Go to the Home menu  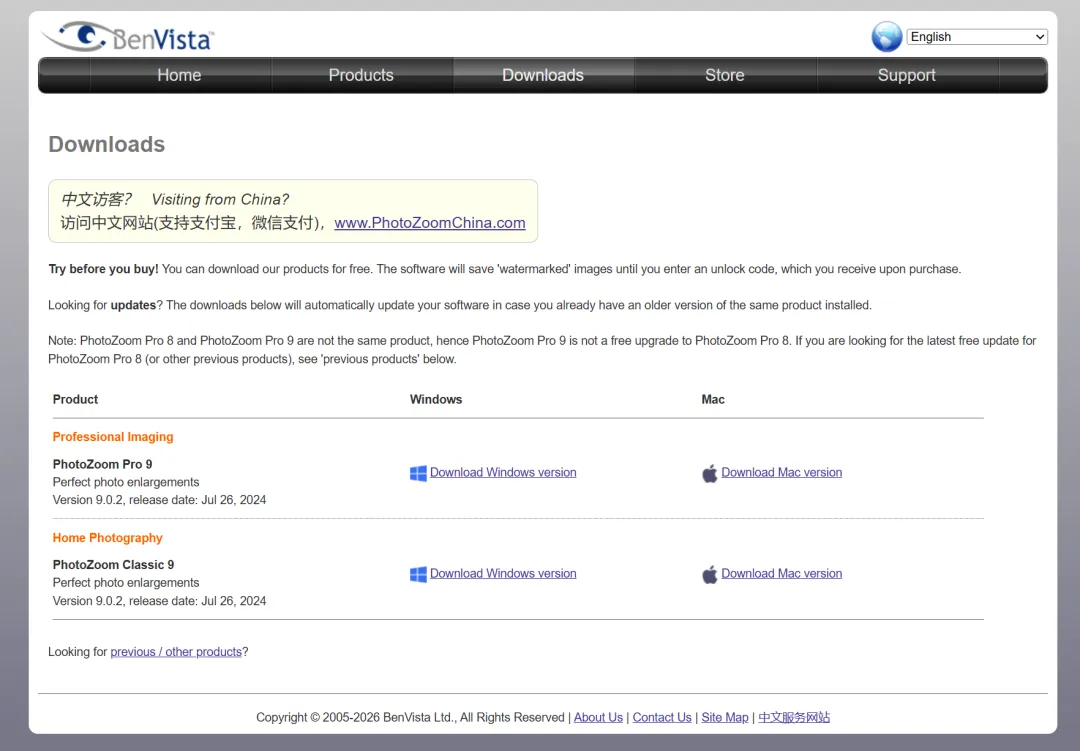pyautogui.click(x=179, y=75)
